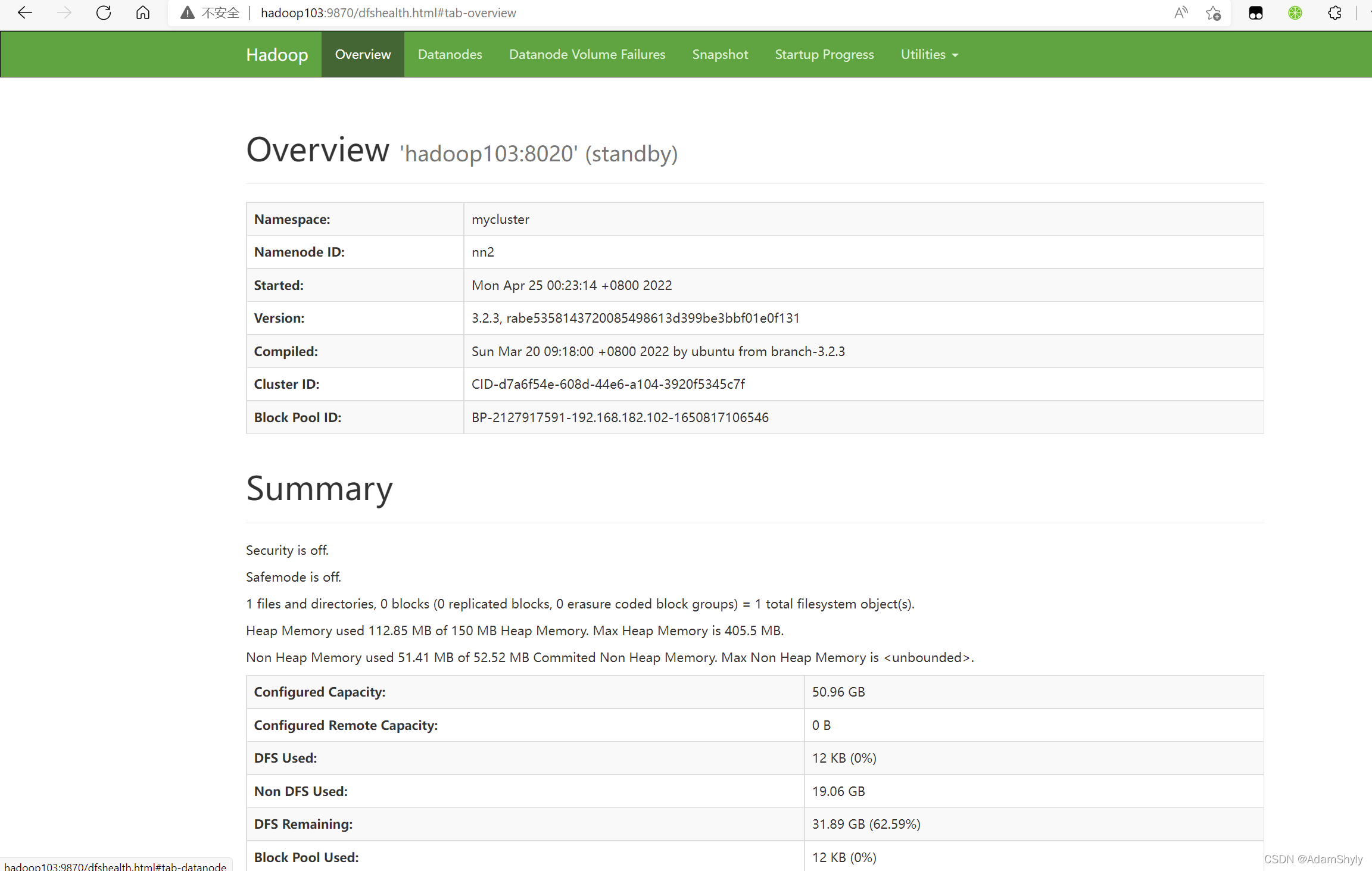Click the green circular extension icon
Image resolution: width=1372 pixels, height=871 pixels.
tap(1295, 13)
